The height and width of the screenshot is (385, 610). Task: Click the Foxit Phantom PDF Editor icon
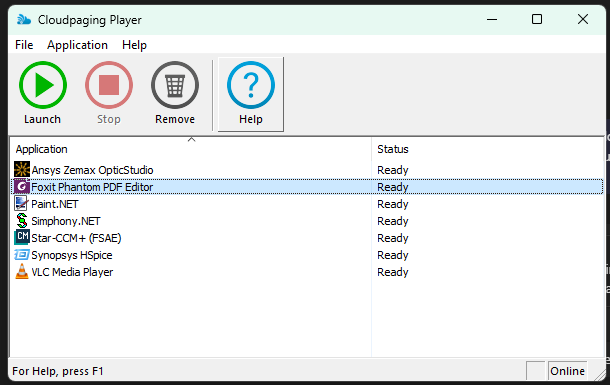tap(22, 187)
